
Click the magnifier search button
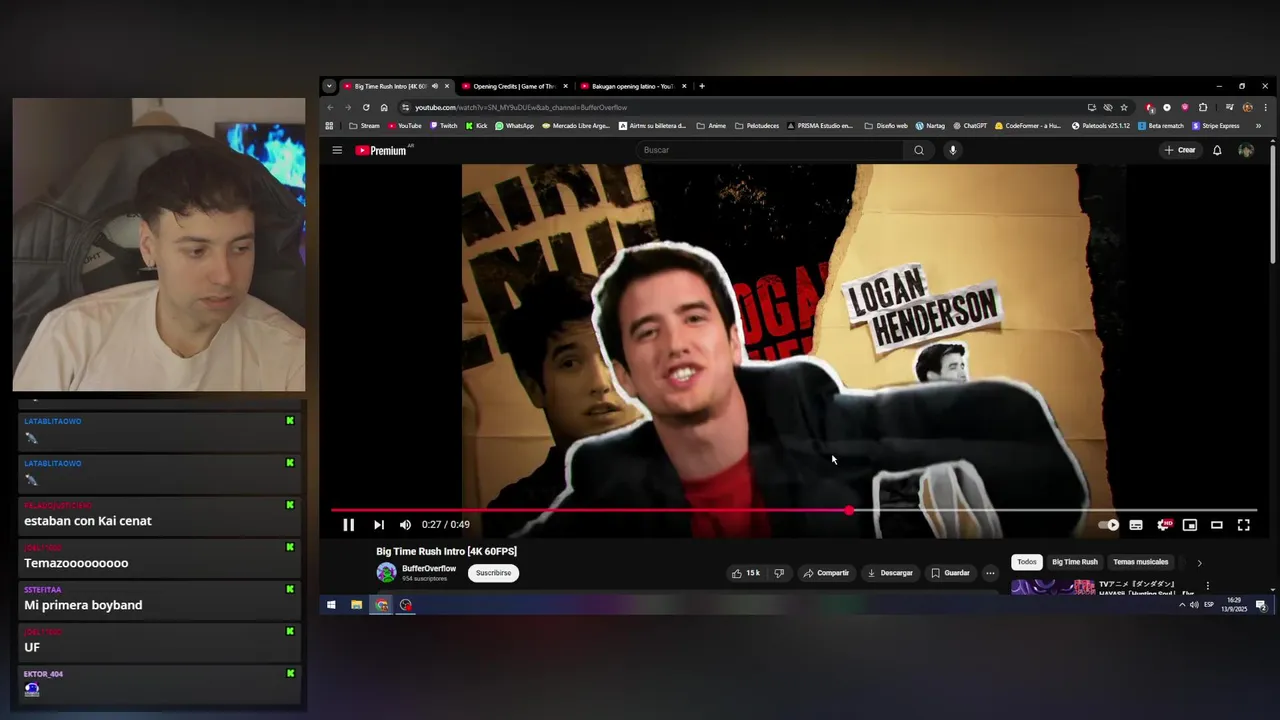(x=919, y=150)
